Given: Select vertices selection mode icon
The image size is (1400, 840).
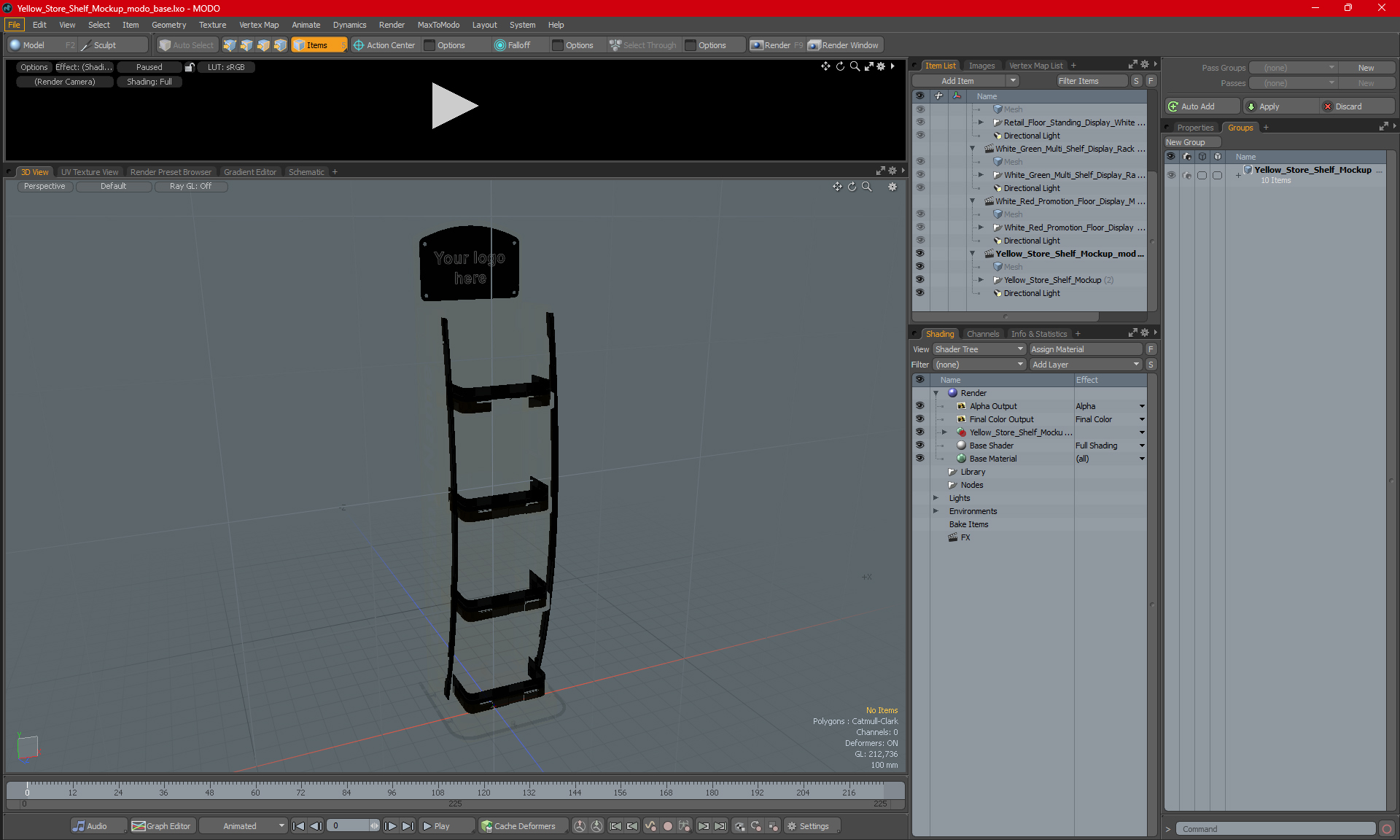Looking at the screenshot, I should click(230, 45).
